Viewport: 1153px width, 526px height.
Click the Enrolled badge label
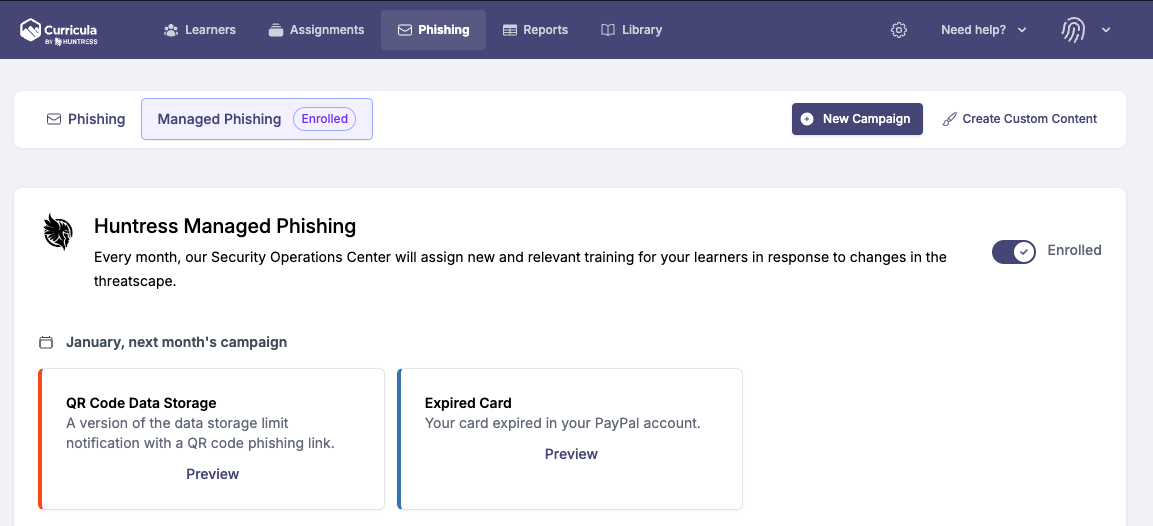point(324,119)
